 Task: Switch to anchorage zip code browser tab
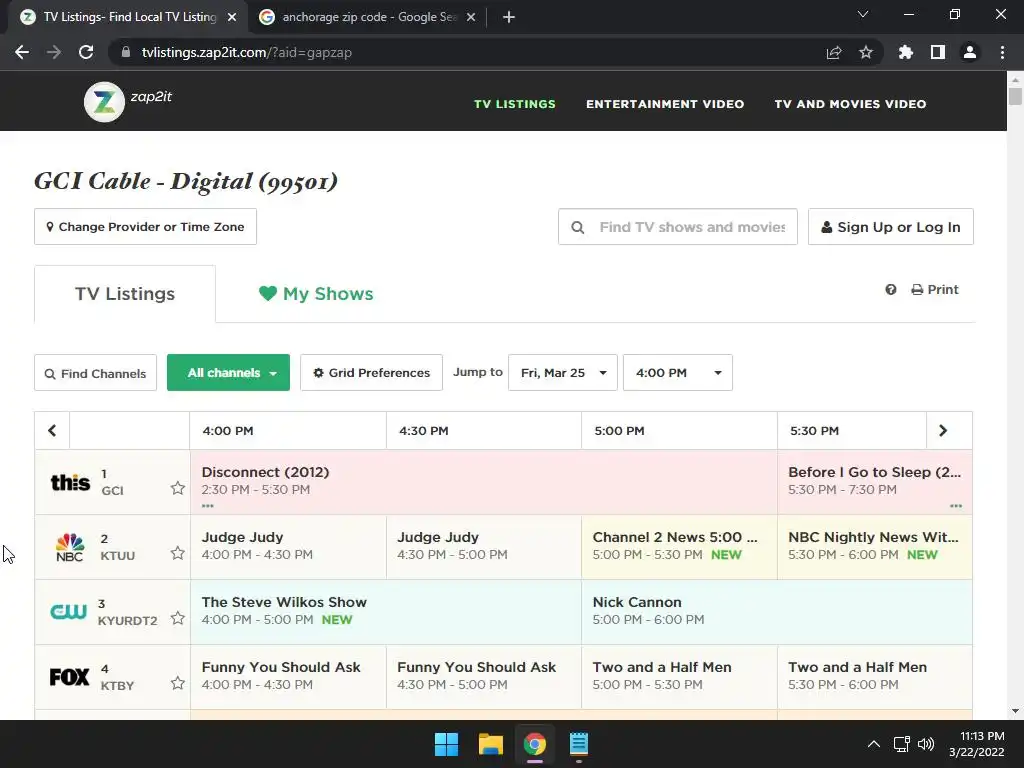(368, 17)
